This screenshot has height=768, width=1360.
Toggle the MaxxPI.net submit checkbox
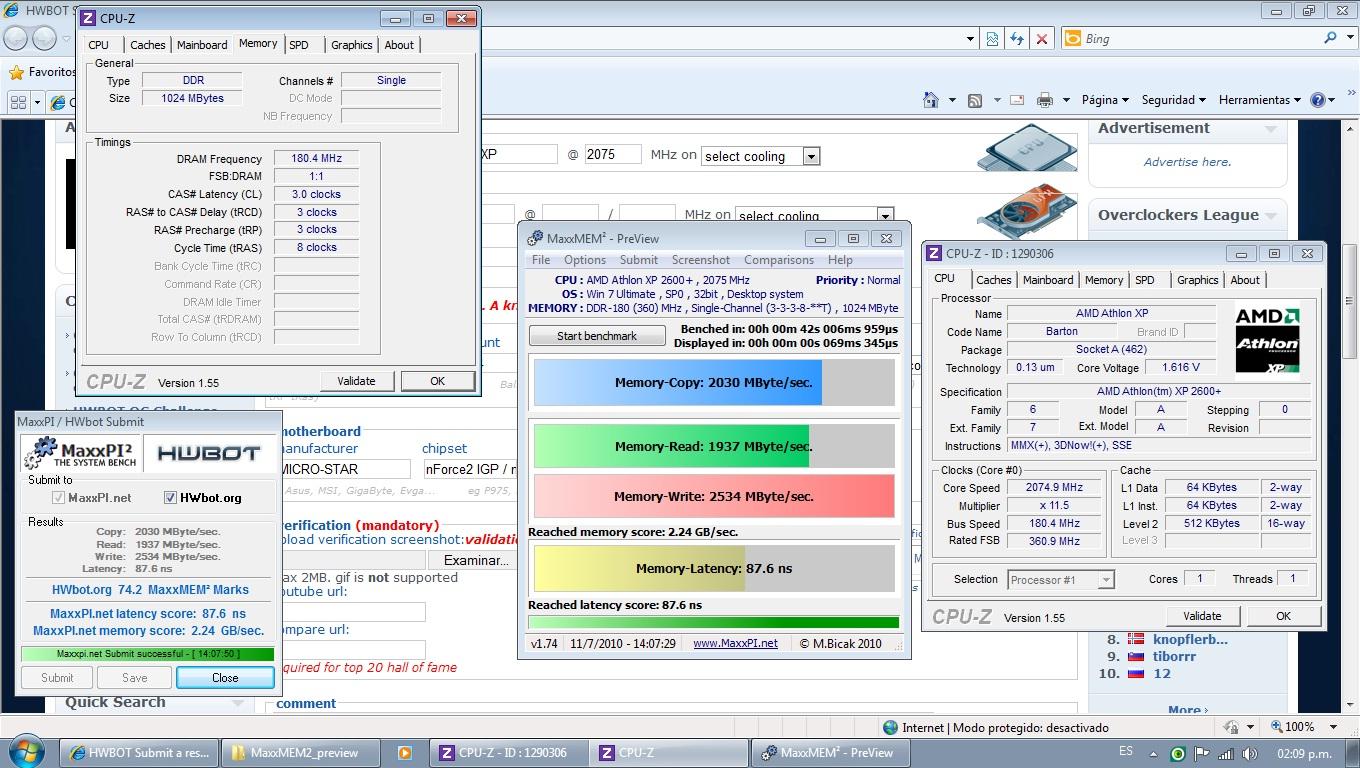[59, 497]
